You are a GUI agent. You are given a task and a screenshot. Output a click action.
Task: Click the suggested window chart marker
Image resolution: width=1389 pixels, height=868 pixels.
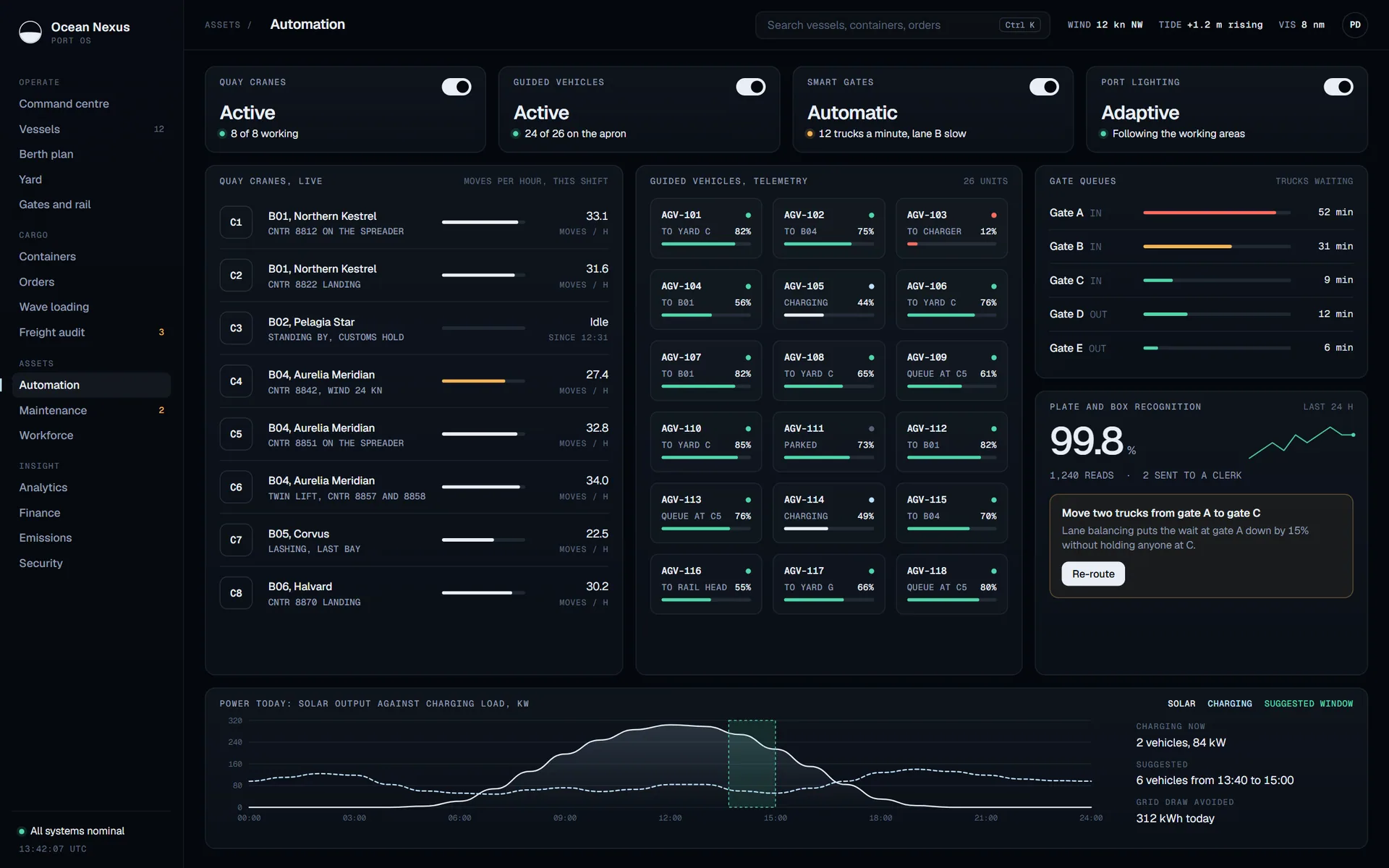pos(752,763)
